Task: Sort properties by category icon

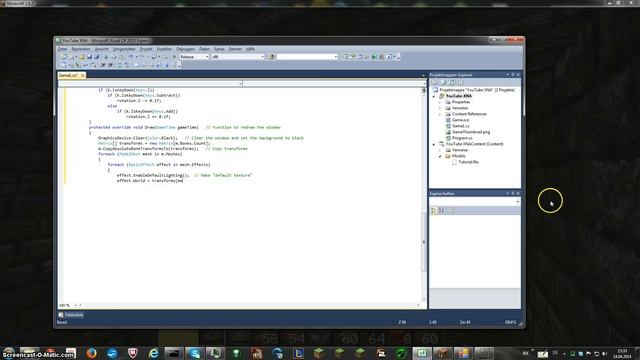Action: click(x=434, y=210)
